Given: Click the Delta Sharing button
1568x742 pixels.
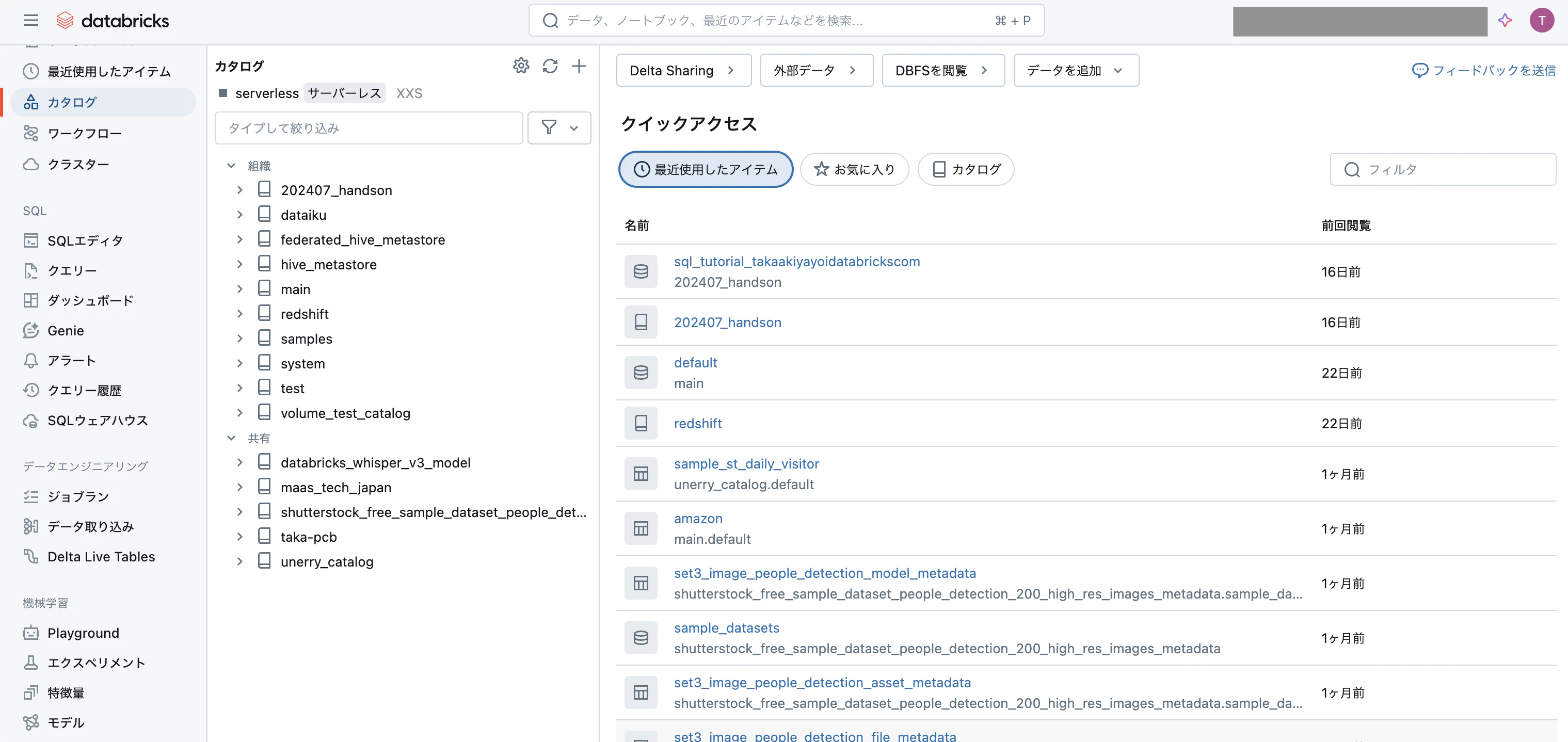Looking at the screenshot, I should pyautogui.click(x=683, y=71).
